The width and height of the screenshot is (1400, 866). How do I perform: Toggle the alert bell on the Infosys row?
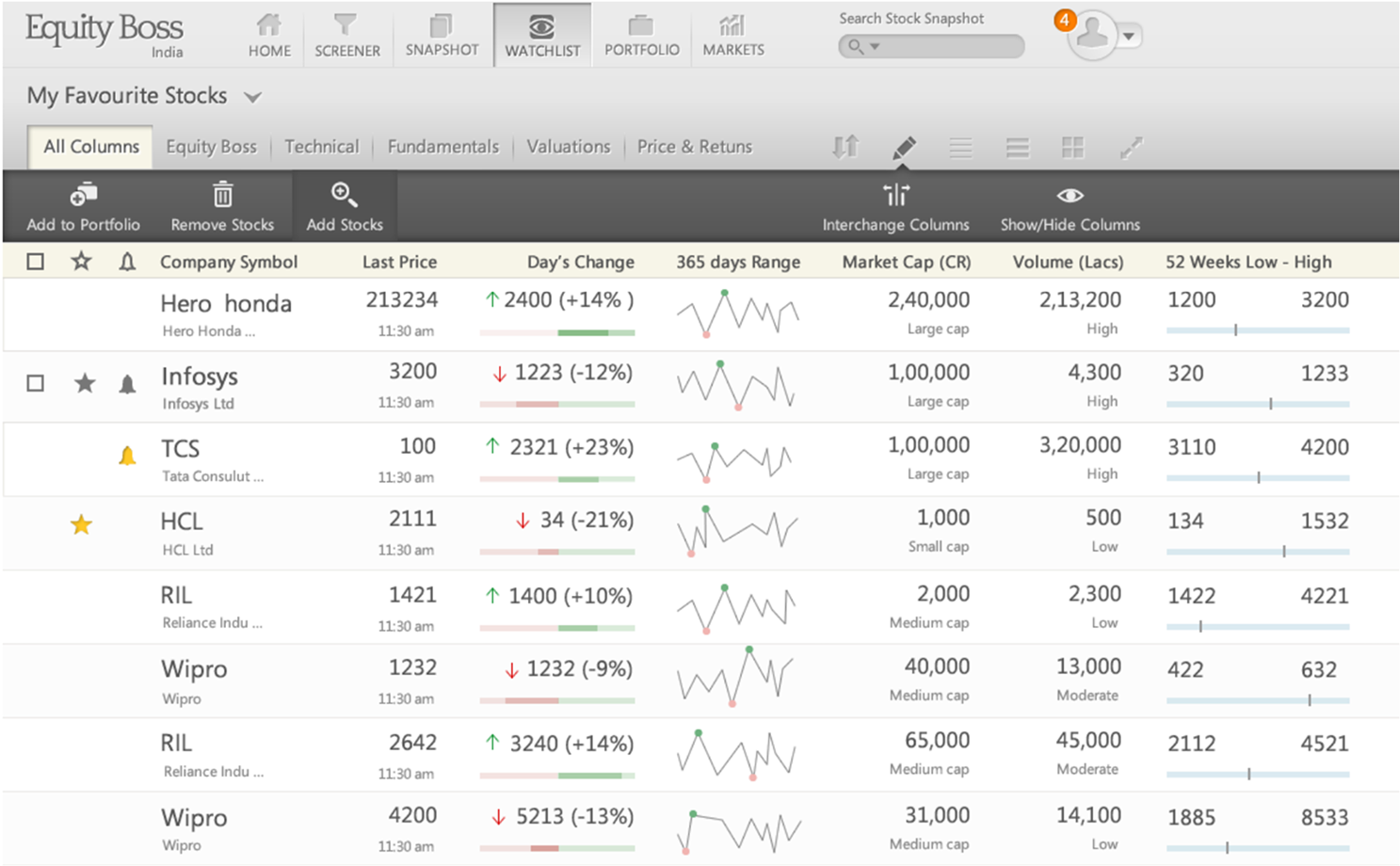(127, 384)
